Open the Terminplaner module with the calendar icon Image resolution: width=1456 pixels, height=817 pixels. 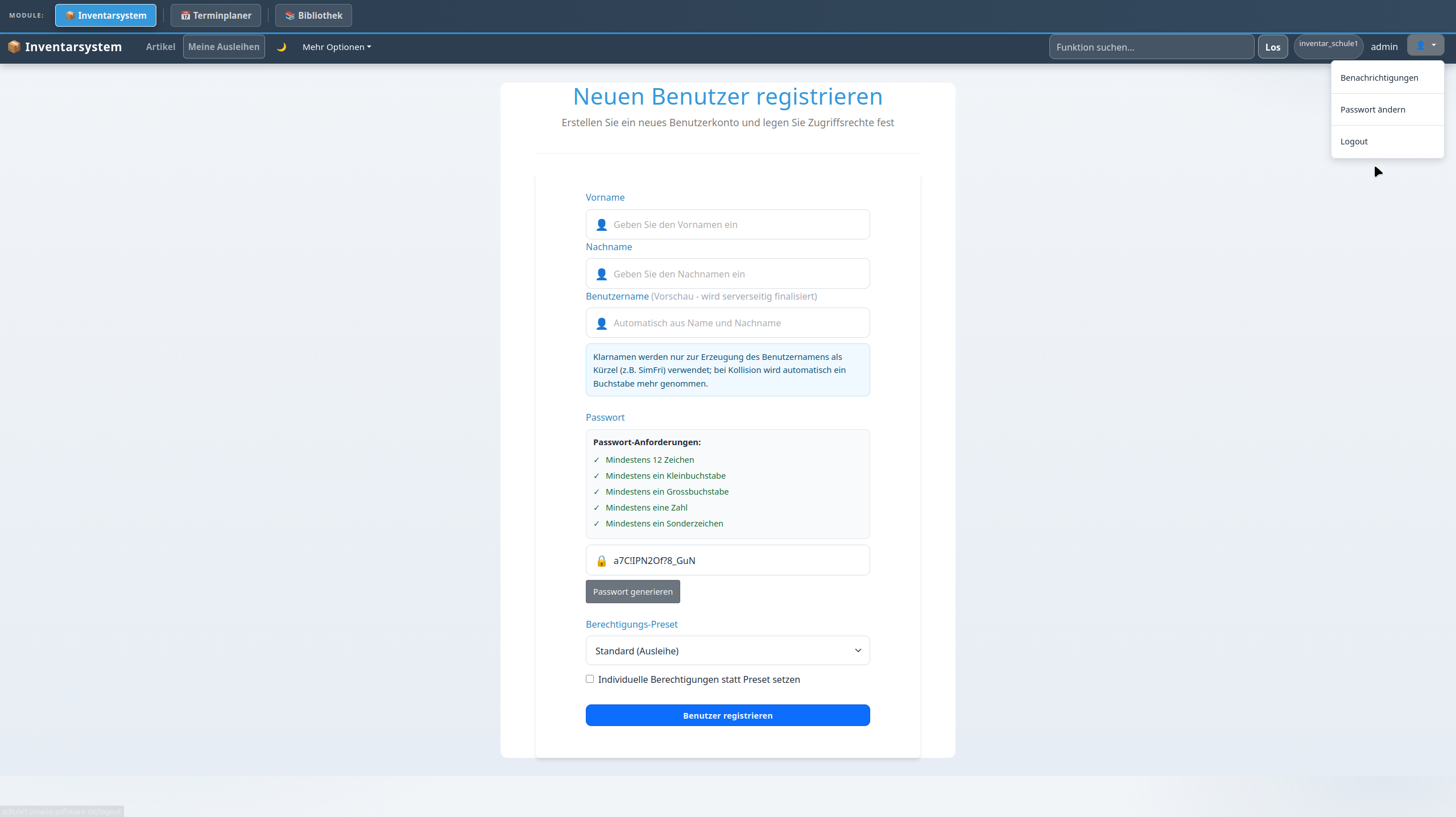[216, 15]
